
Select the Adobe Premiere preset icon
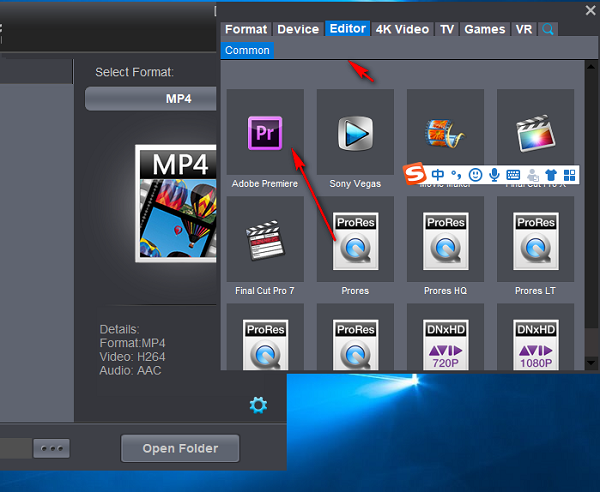click(x=265, y=133)
